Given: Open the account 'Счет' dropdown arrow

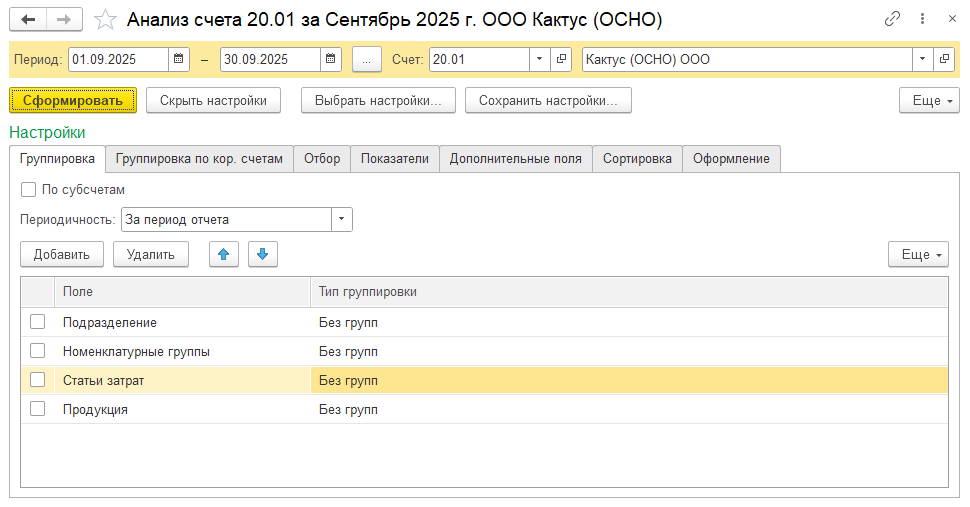Looking at the screenshot, I should click(540, 60).
